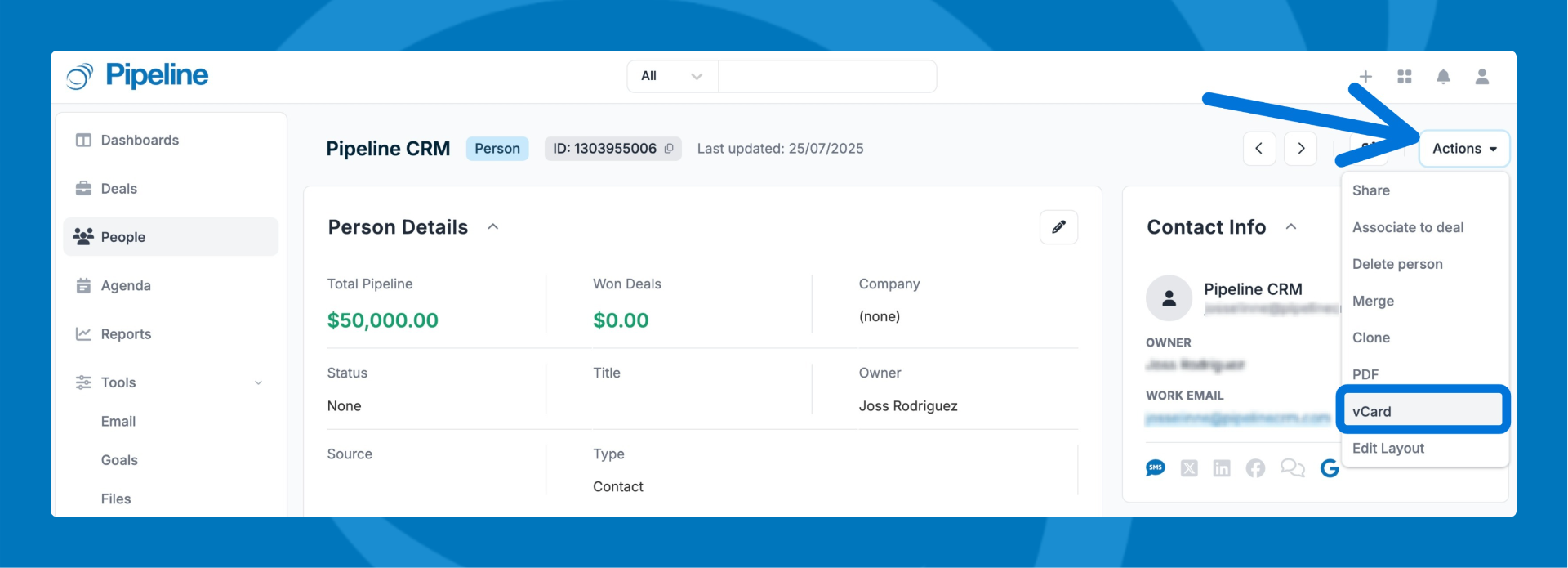The image size is (1568, 568).
Task: Click the Company value (none)
Action: click(880, 317)
